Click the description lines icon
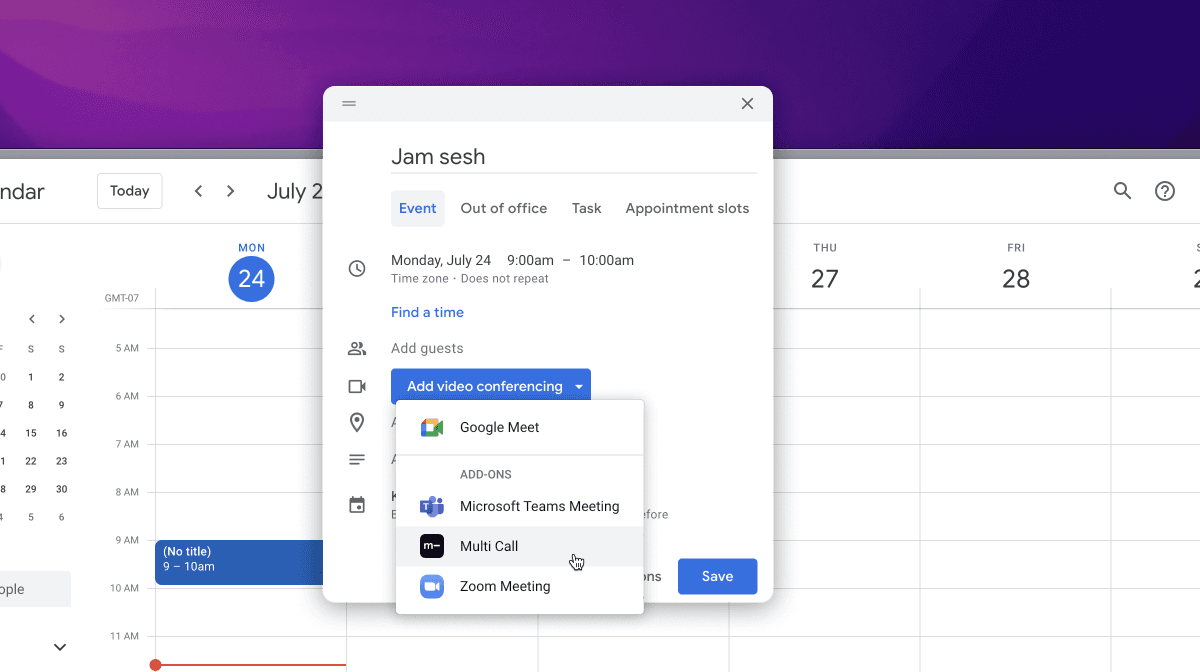Viewport: 1200px width, 672px height. (x=357, y=460)
